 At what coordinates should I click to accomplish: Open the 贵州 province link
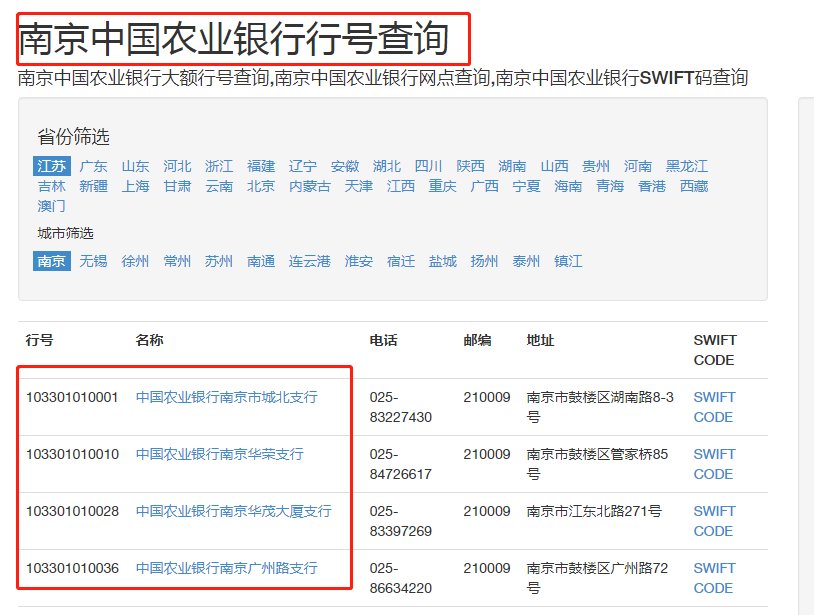point(596,166)
